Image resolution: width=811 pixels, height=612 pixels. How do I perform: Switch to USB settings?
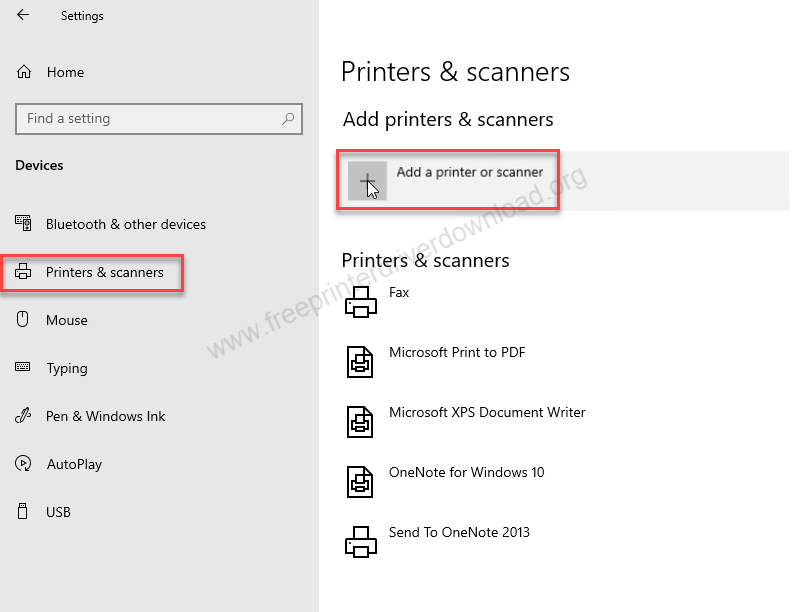point(58,512)
